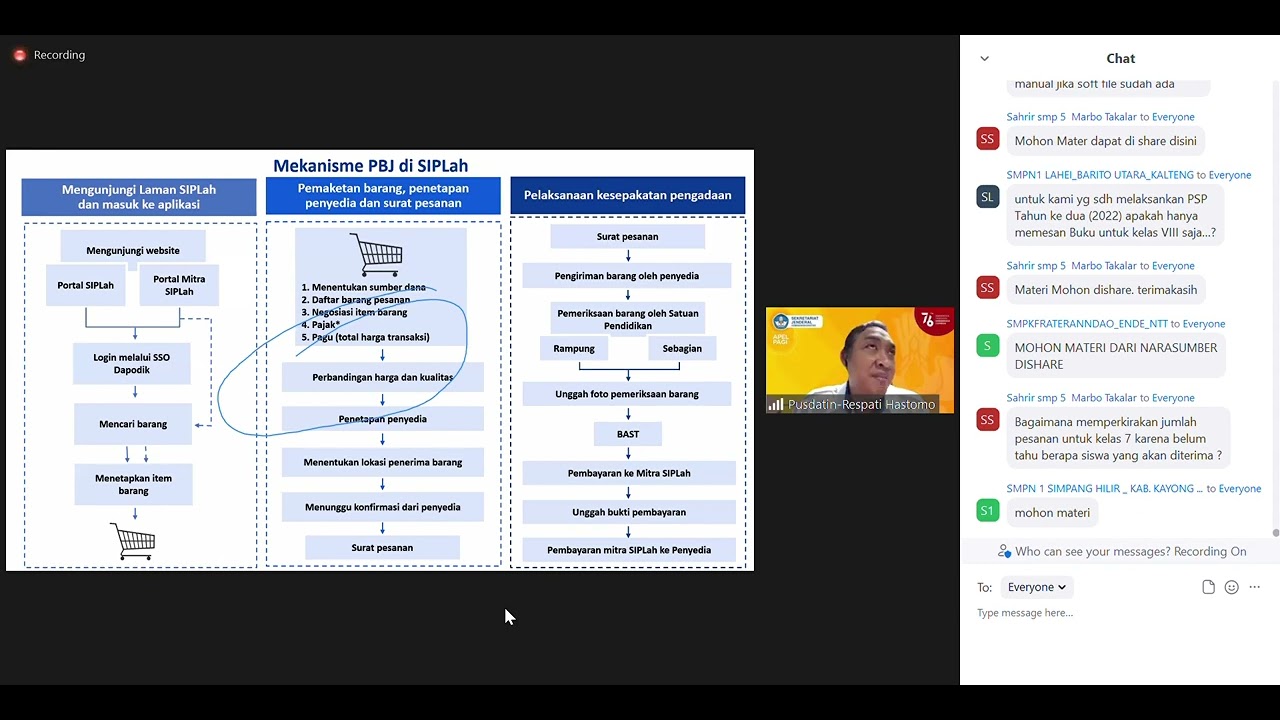
Task: Click the people icon beside "Who can see your messages?"
Action: coord(1004,551)
